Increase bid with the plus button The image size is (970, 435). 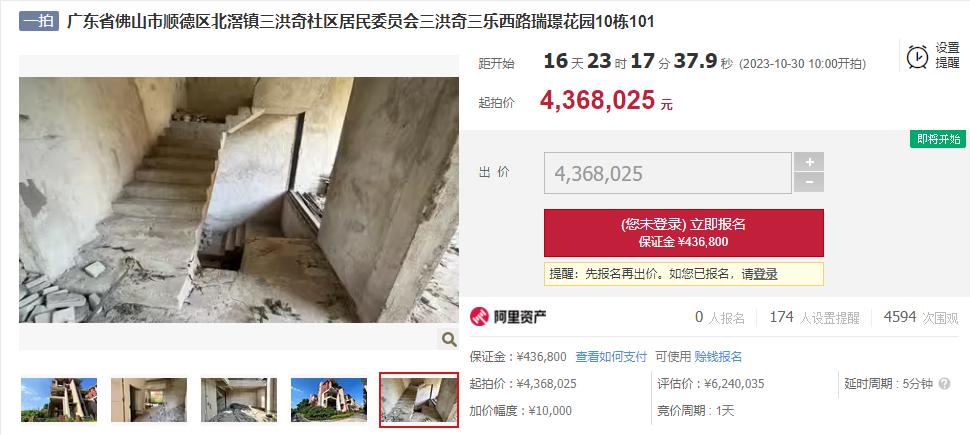[809, 162]
